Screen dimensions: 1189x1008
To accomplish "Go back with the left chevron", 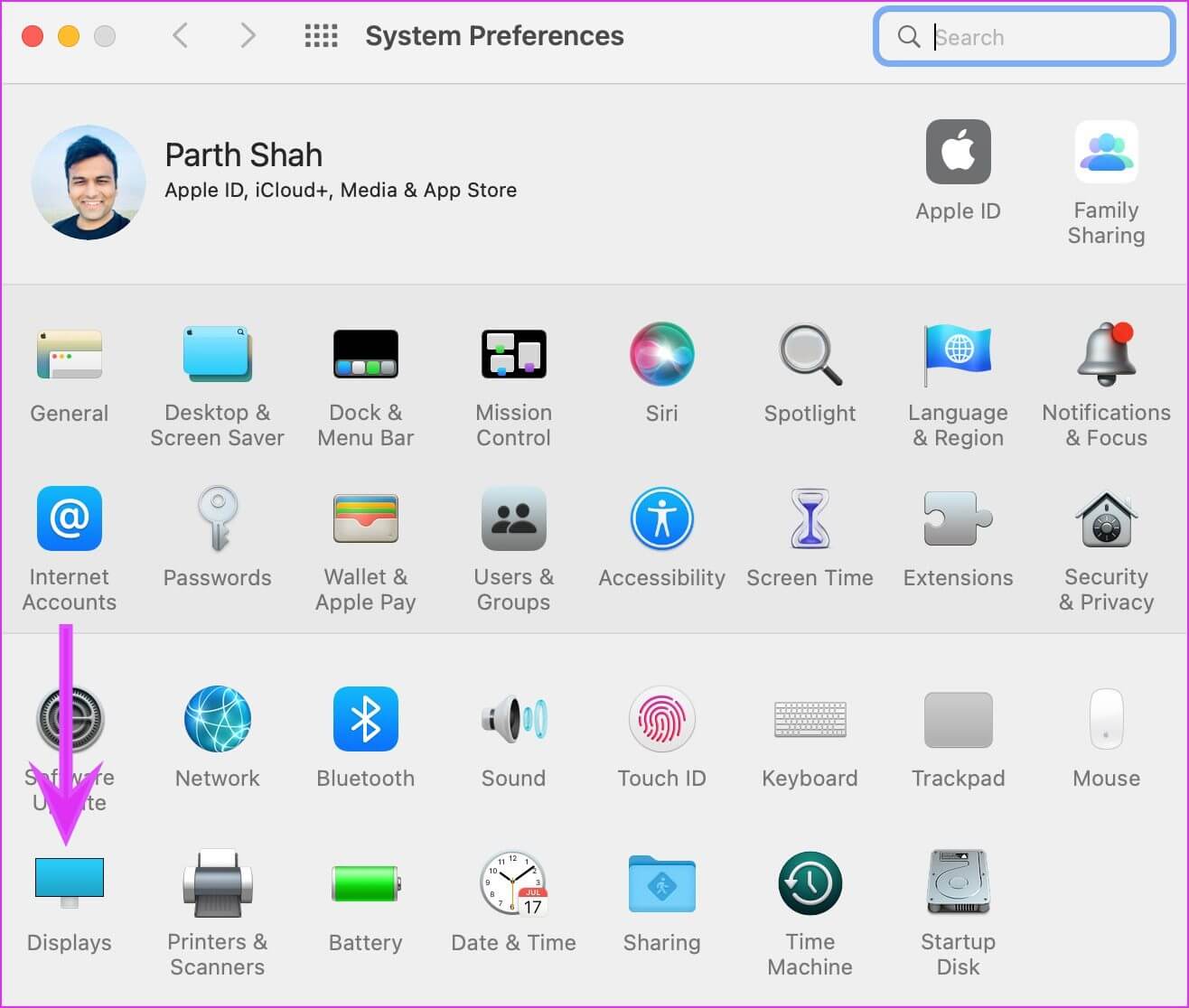I will point(180,36).
